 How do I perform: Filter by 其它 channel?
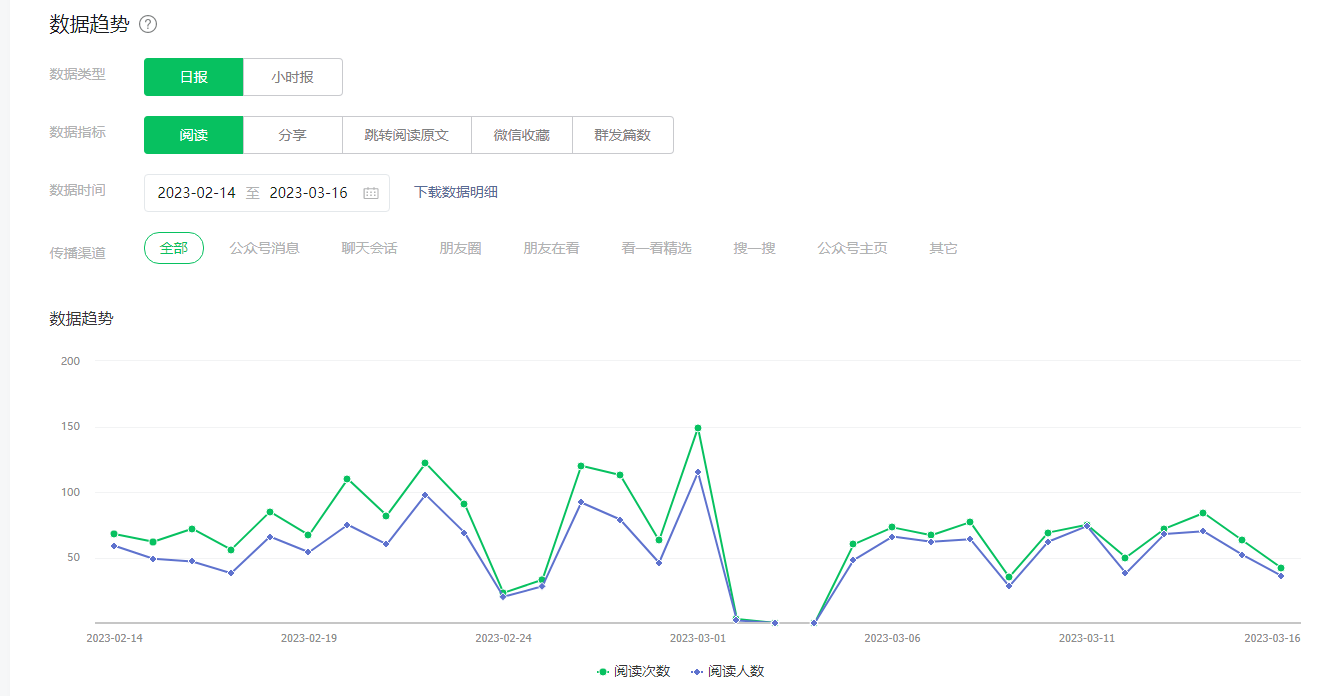944,248
